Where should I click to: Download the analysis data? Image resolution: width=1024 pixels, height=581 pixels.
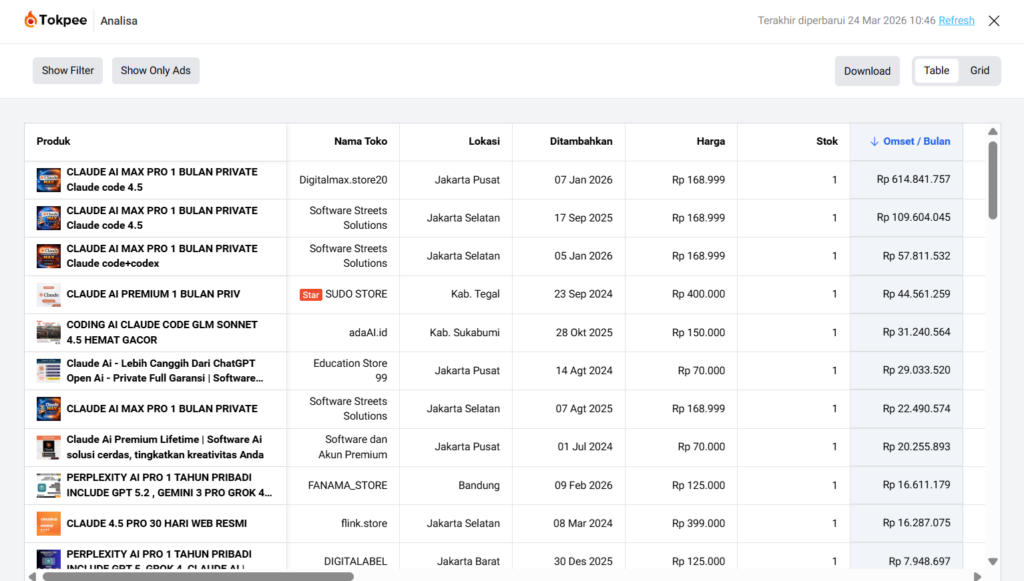[x=867, y=71]
